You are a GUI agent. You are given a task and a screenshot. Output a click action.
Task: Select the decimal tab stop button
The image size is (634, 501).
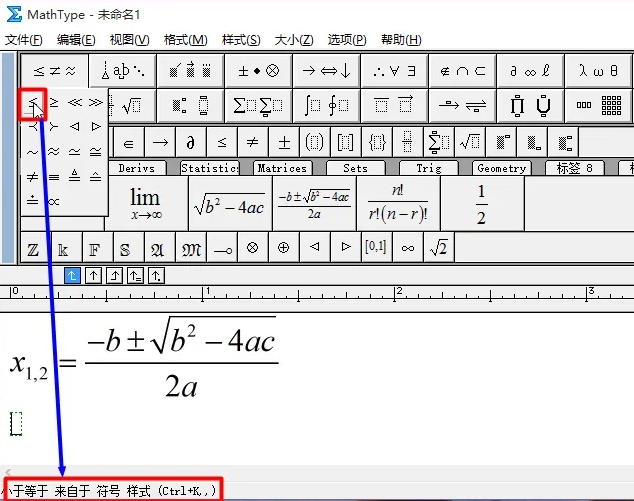(x=156, y=276)
